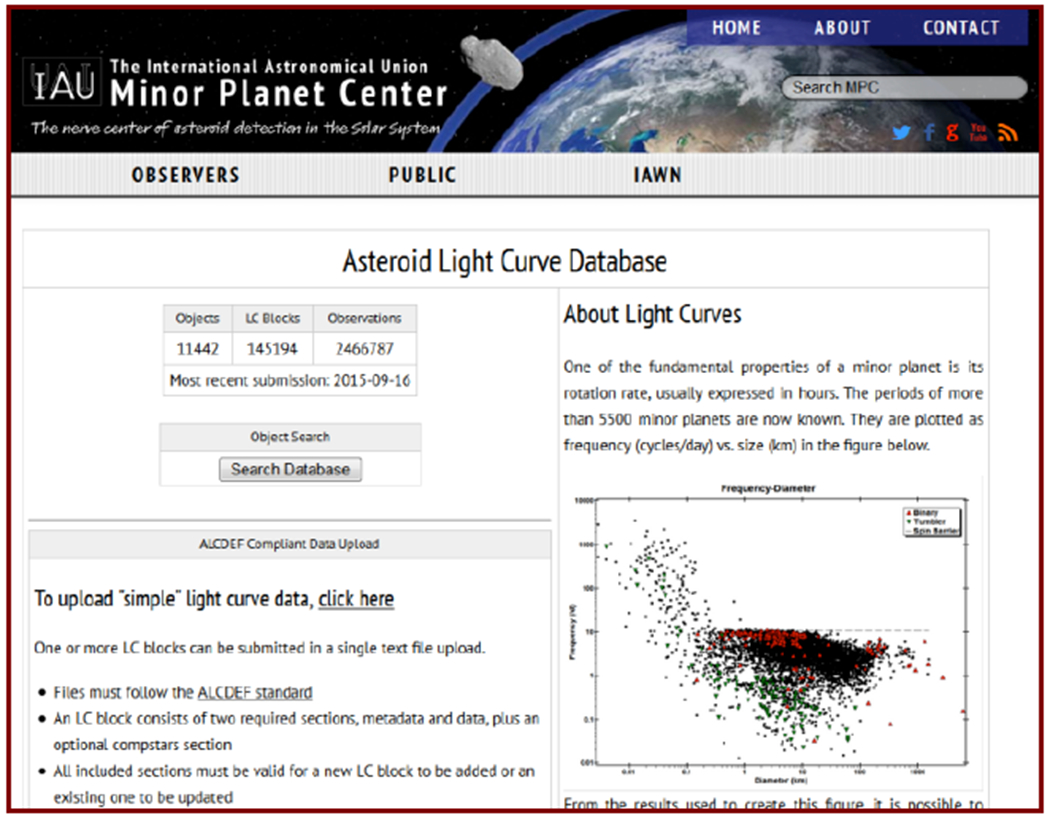This screenshot has height=818, width=1050.
Task: Click the asteroid image in banner
Action: (x=493, y=62)
